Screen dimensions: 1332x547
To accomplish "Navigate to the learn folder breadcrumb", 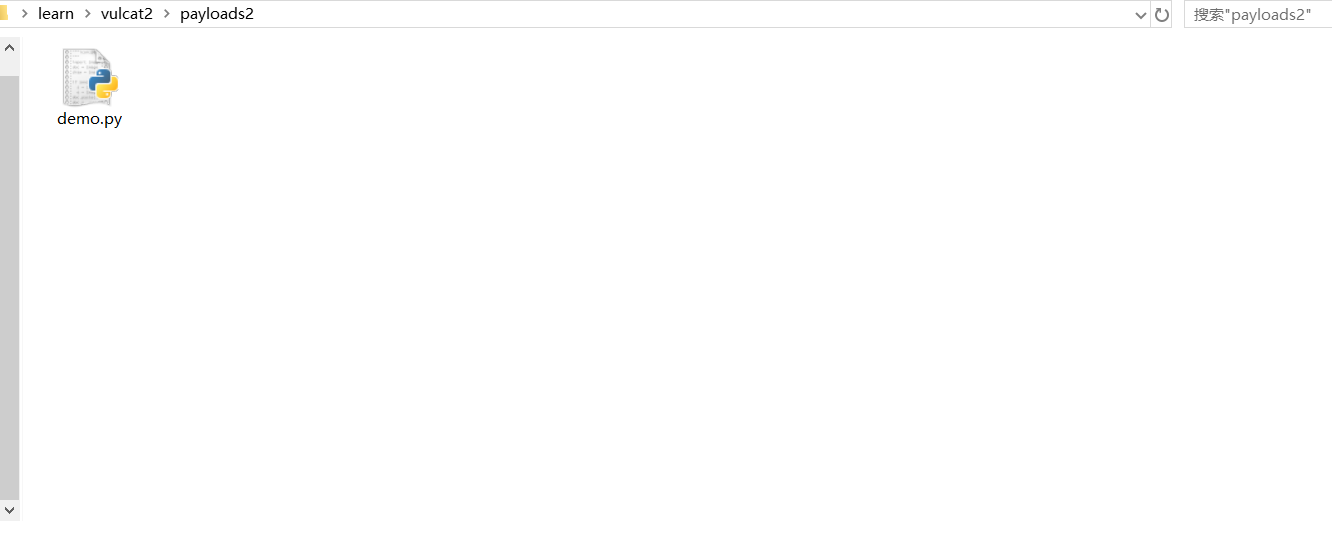I will pos(56,14).
